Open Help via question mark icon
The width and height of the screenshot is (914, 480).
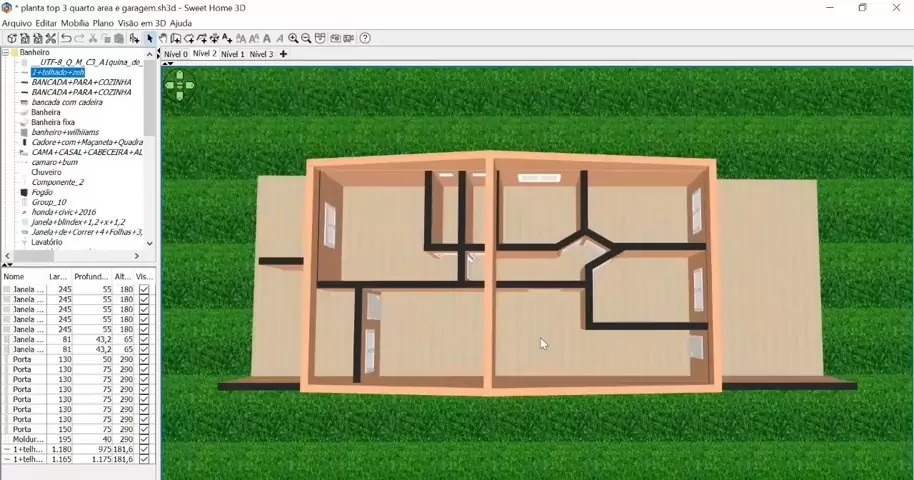(365, 39)
